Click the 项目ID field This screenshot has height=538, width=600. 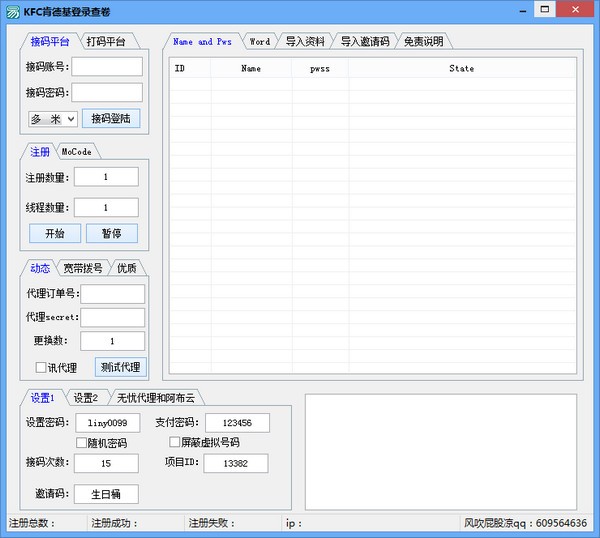(x=236, y=463)
